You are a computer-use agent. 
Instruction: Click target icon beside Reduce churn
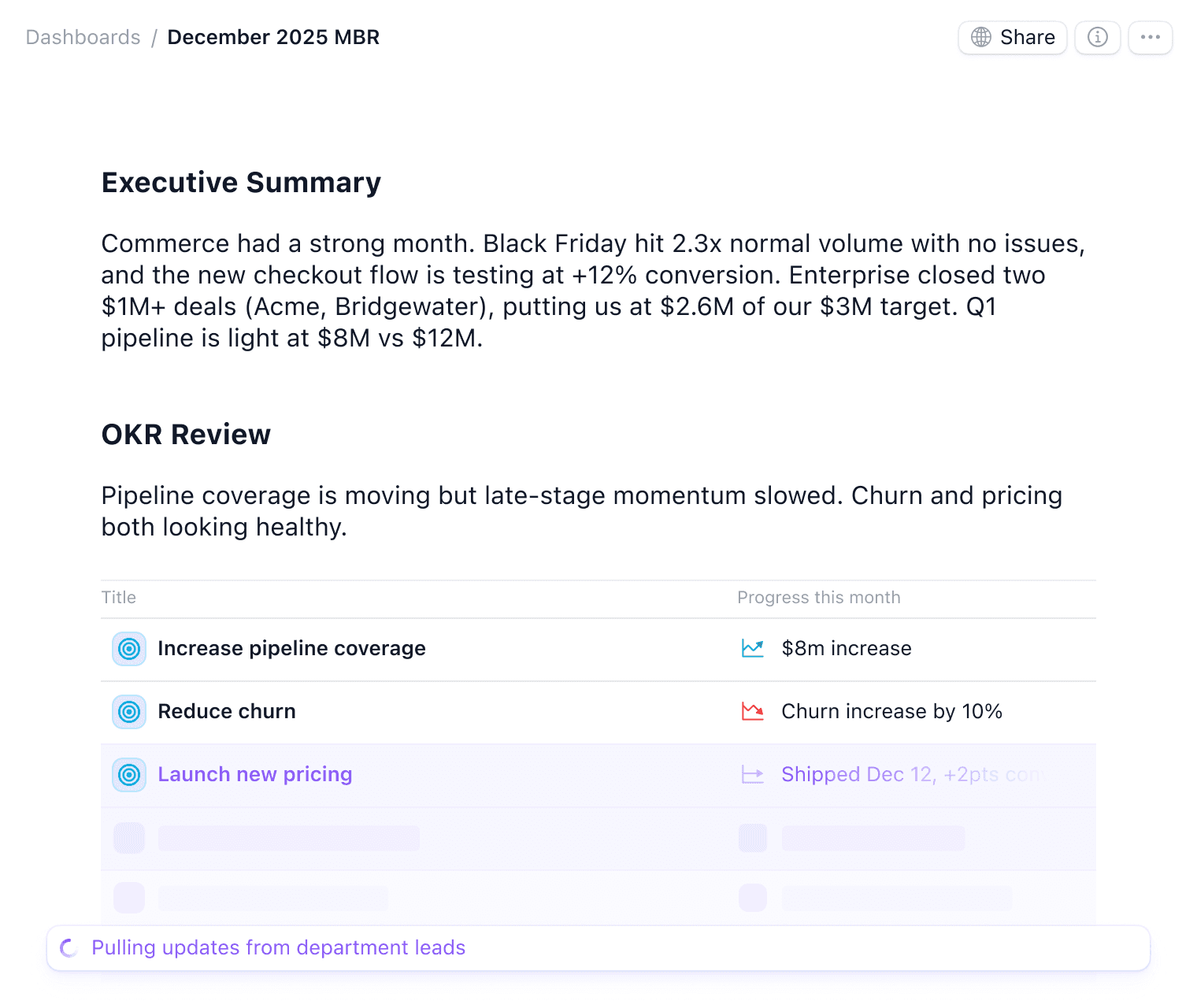[129, 712]
